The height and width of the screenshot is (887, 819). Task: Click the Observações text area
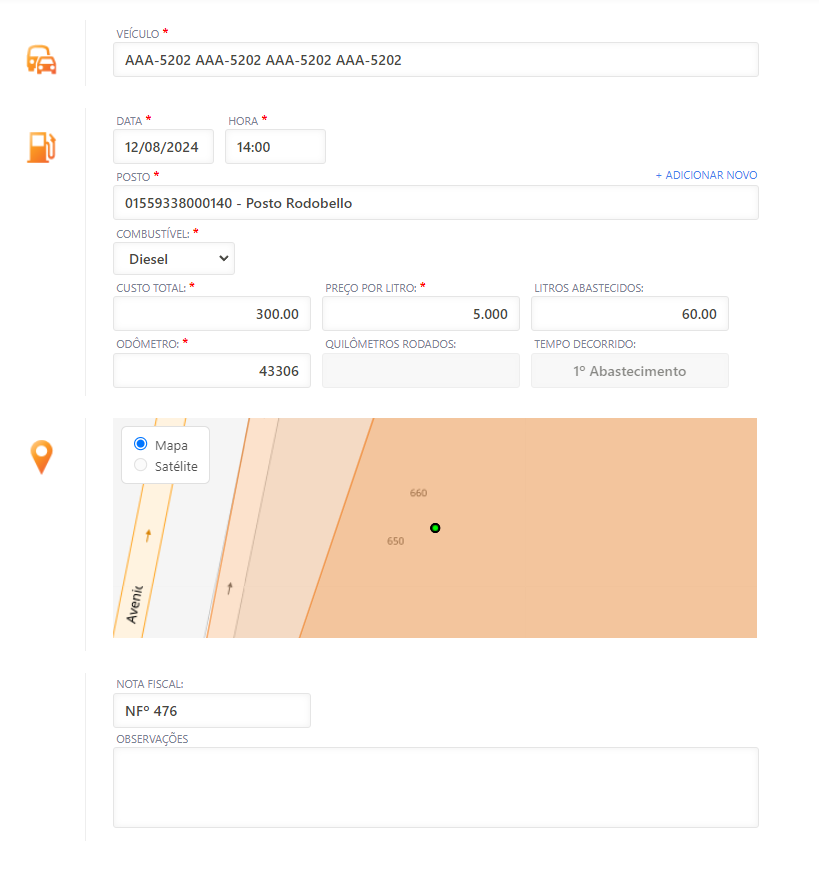pos(435,787)
